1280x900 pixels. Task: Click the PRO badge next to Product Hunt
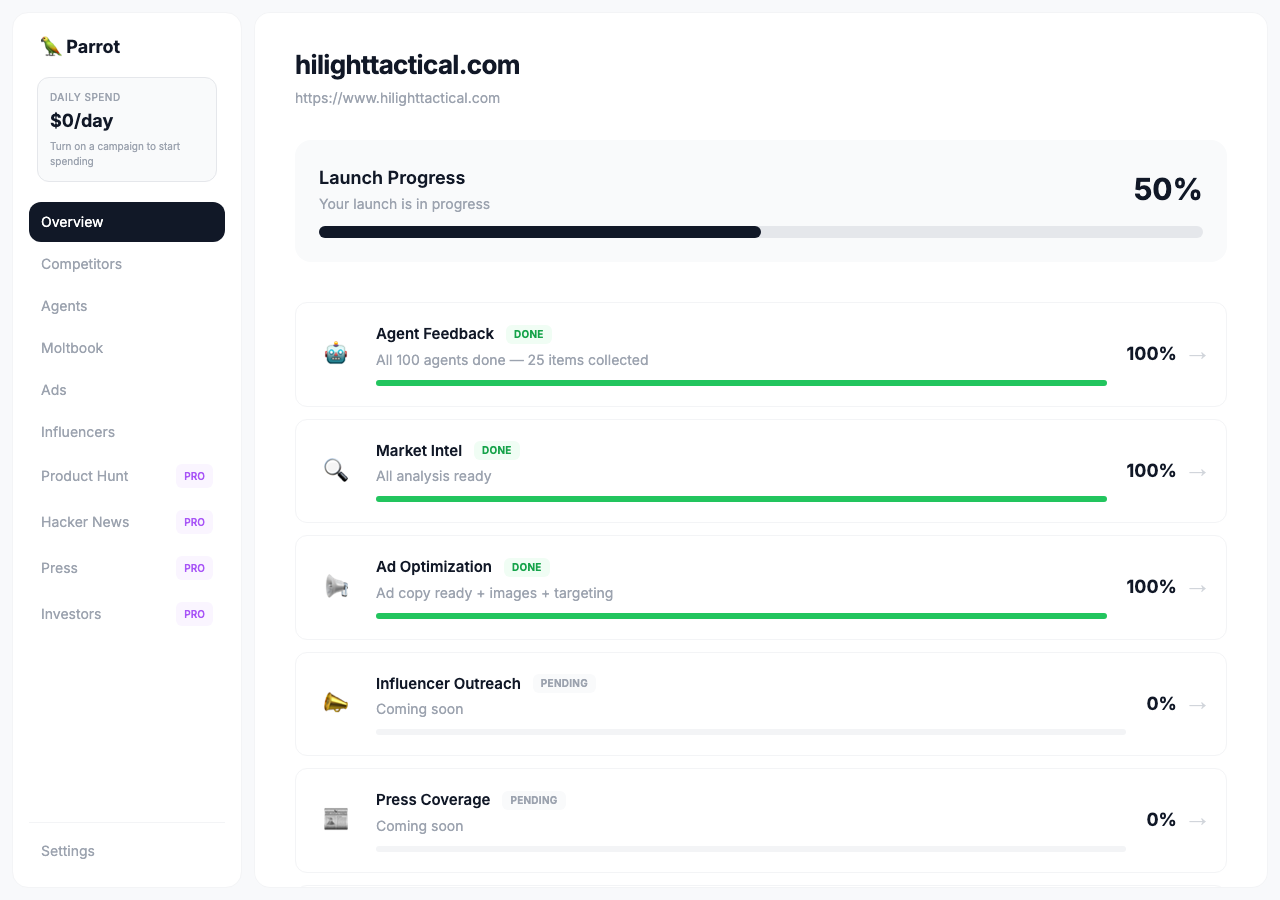[194, 476]
